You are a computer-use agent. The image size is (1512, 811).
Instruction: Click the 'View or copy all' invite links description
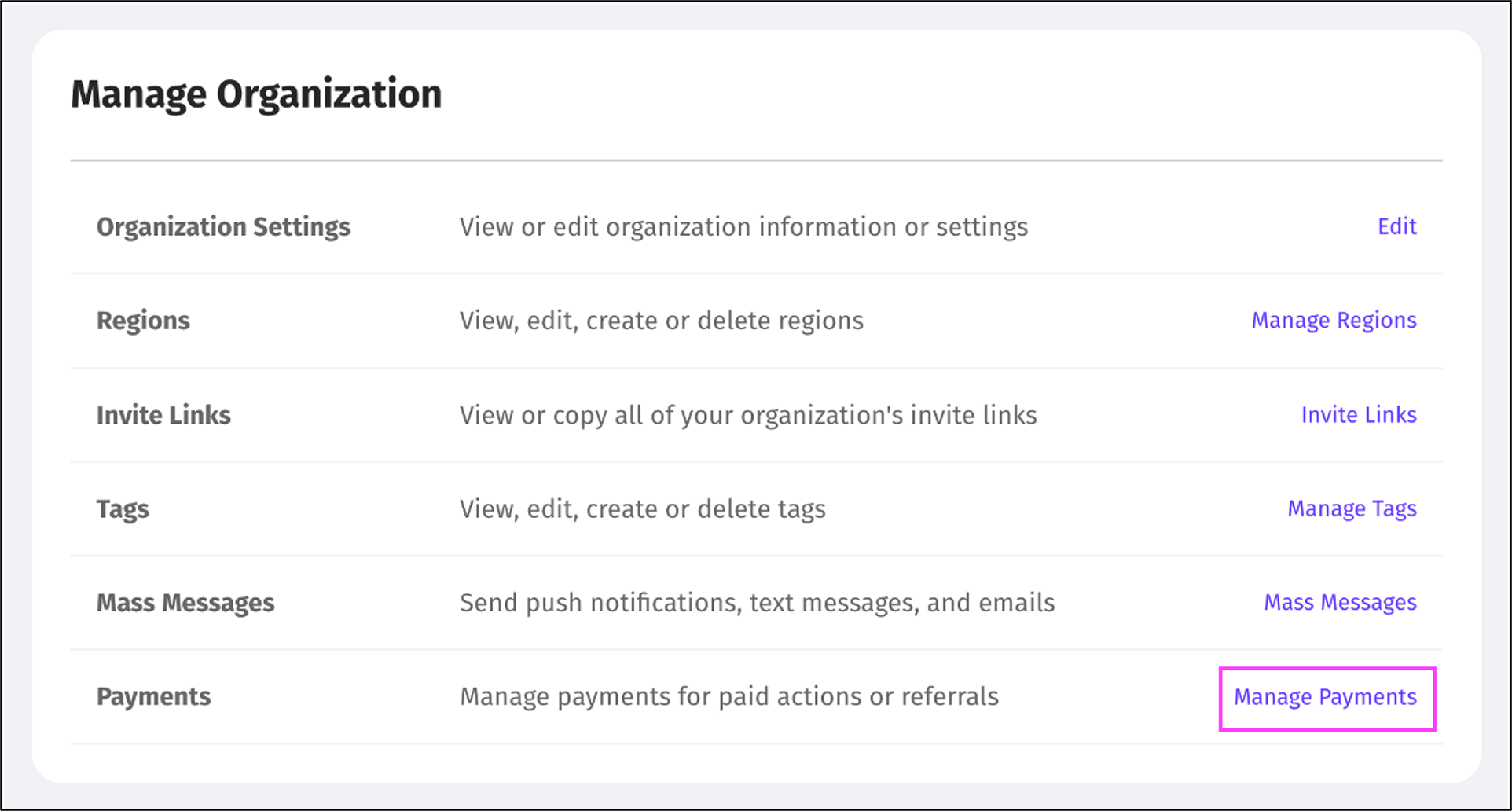[x=748, y=415]
